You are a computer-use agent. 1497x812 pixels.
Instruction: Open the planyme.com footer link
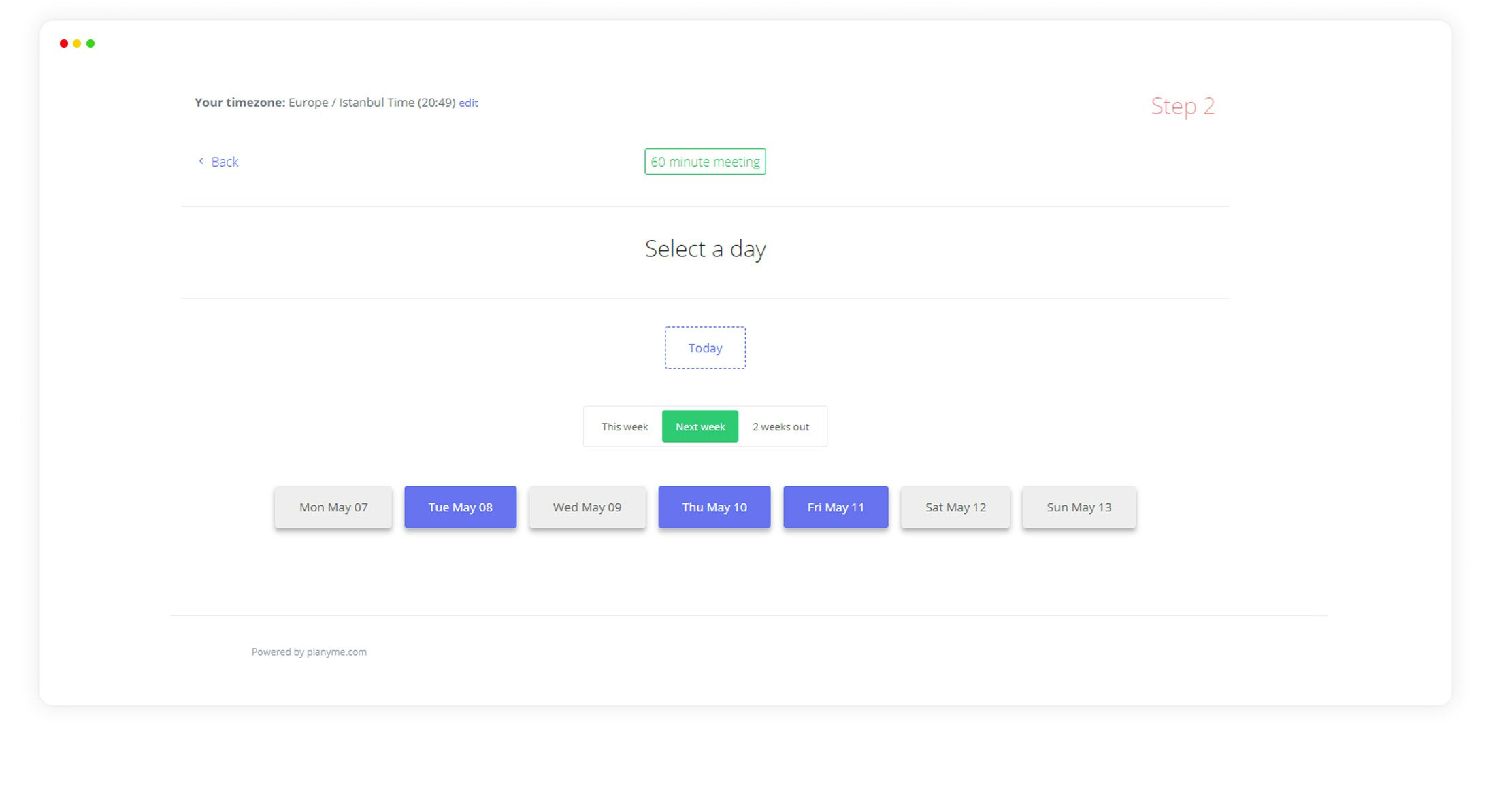pyautogui.click(x=336, y=652)
